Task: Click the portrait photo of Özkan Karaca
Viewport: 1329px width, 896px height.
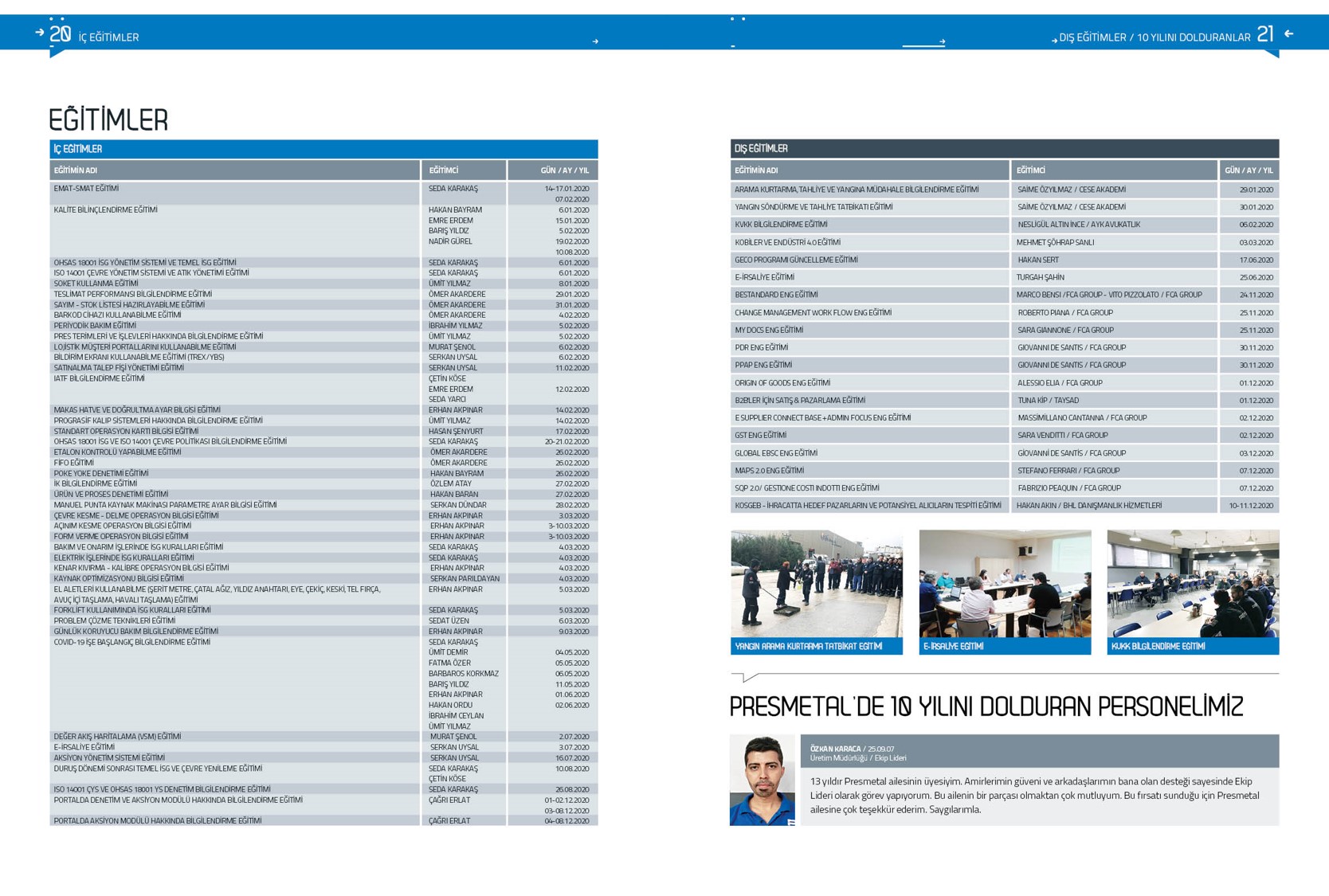Action: pos(762,780)
